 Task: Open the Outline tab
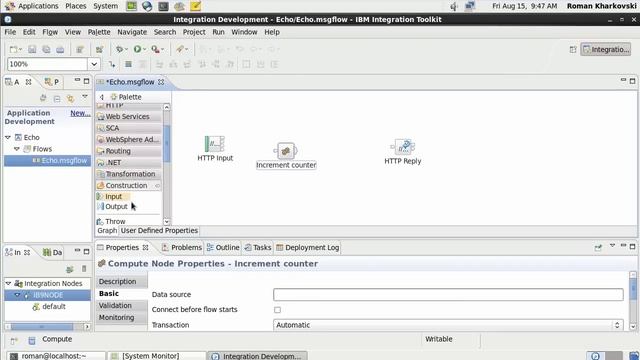coord(223,247)
